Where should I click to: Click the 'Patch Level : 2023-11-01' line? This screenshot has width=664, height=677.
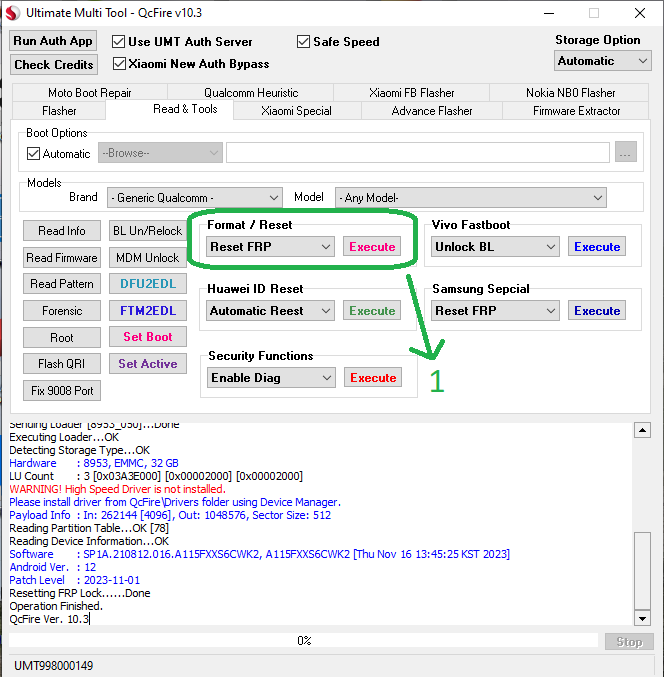(75, 580)
